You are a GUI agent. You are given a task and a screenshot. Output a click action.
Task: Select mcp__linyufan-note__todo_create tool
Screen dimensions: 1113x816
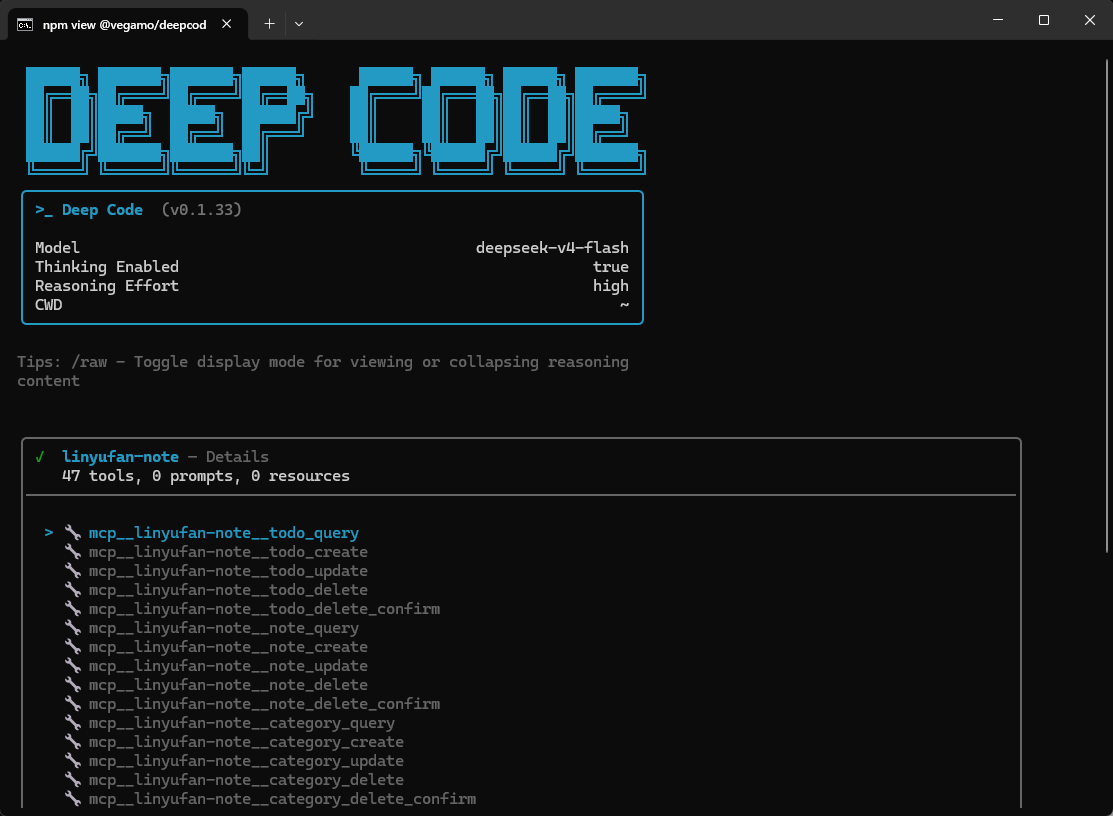tap(228, 551)
